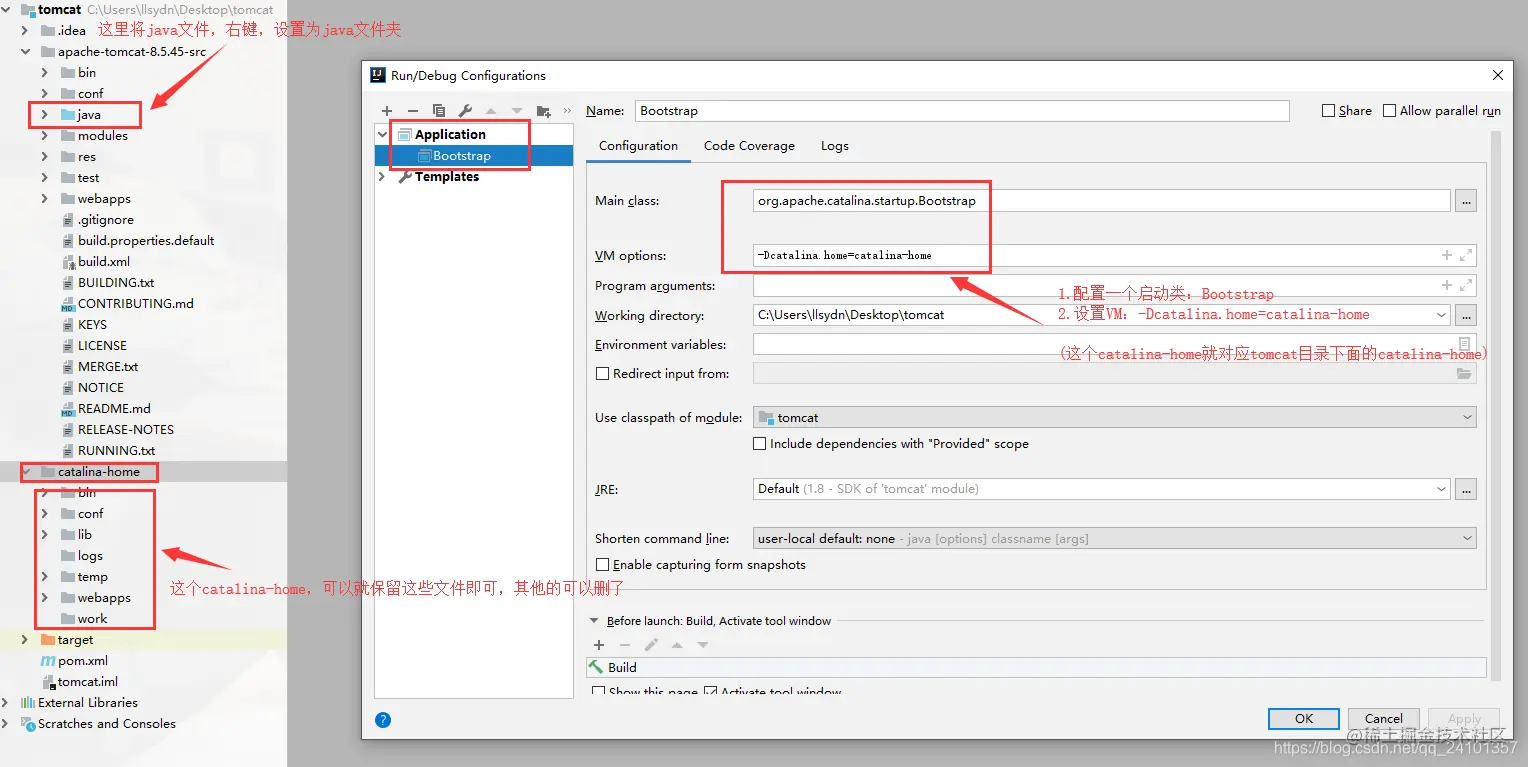This screenshot has width=1528, height=767.
Task: Insert a macro into Program arguments with plus
Action: pos(1446,286)
